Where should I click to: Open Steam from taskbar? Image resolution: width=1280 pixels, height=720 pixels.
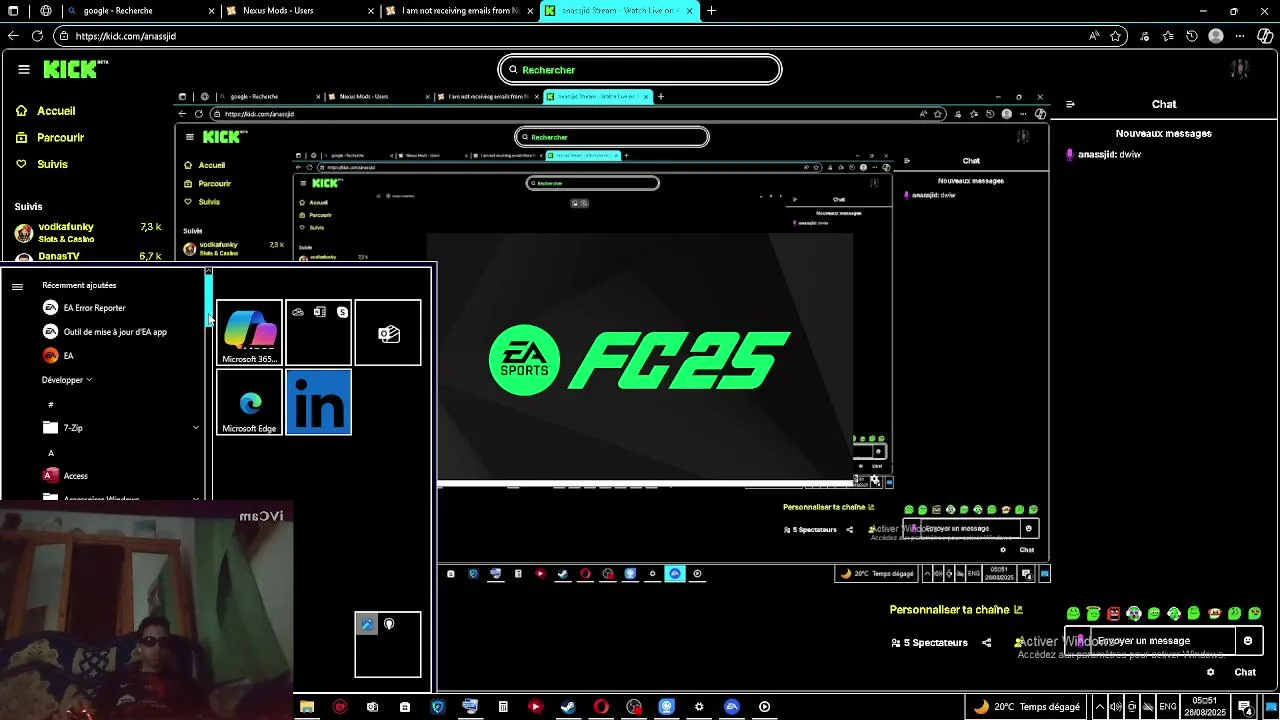[568, 707]
